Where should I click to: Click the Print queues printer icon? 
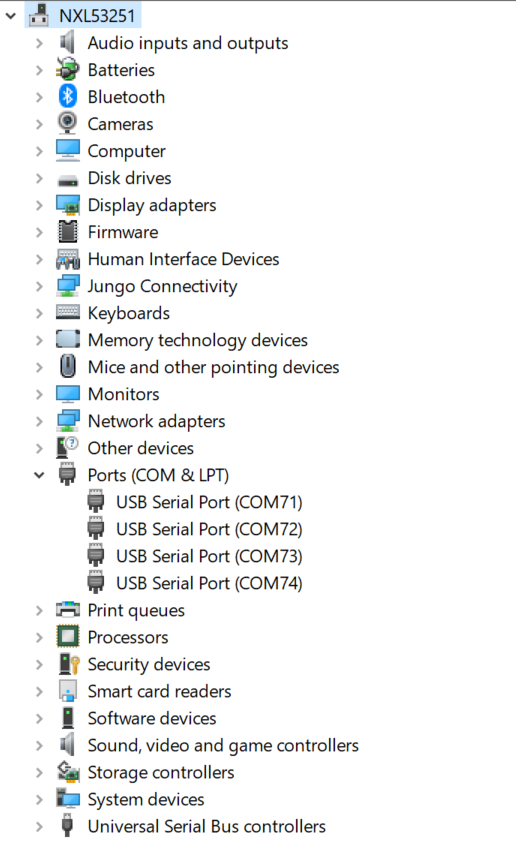(68, 610)
